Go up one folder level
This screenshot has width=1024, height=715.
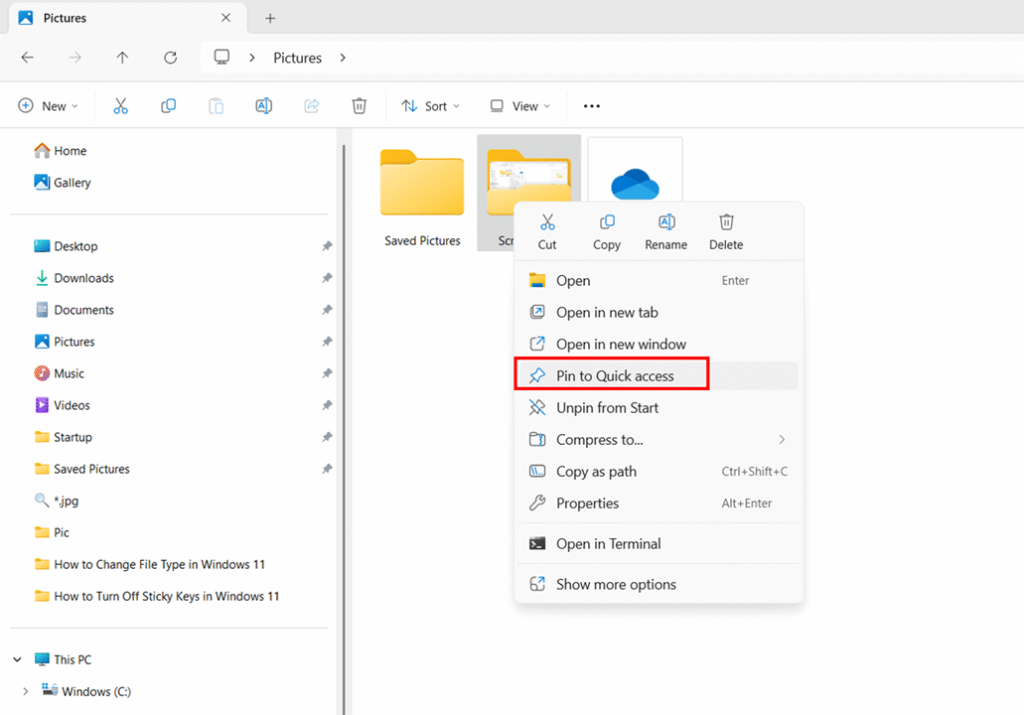coord(122,57)
